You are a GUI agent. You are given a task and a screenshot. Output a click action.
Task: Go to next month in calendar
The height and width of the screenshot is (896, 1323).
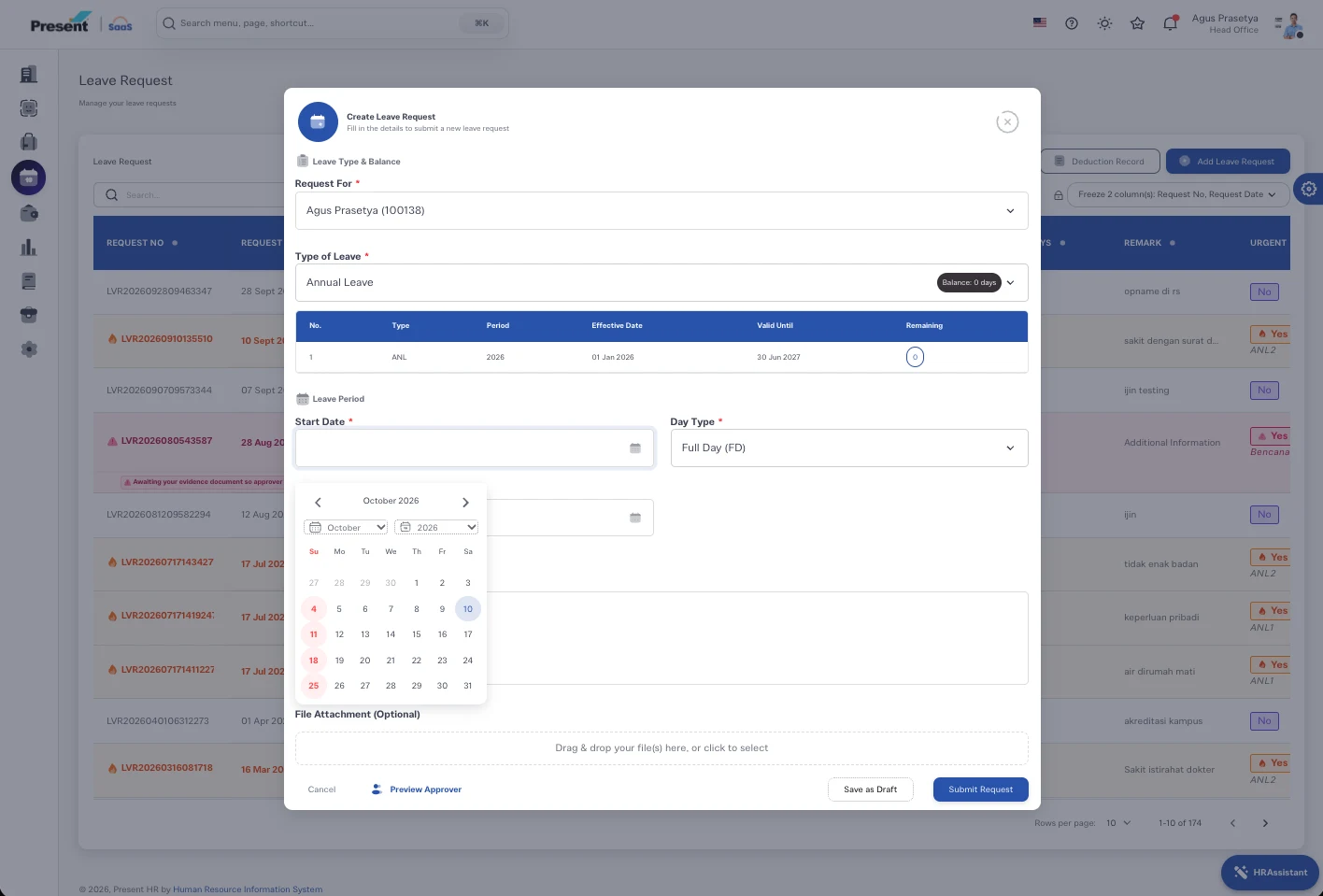tap(465, 502)
